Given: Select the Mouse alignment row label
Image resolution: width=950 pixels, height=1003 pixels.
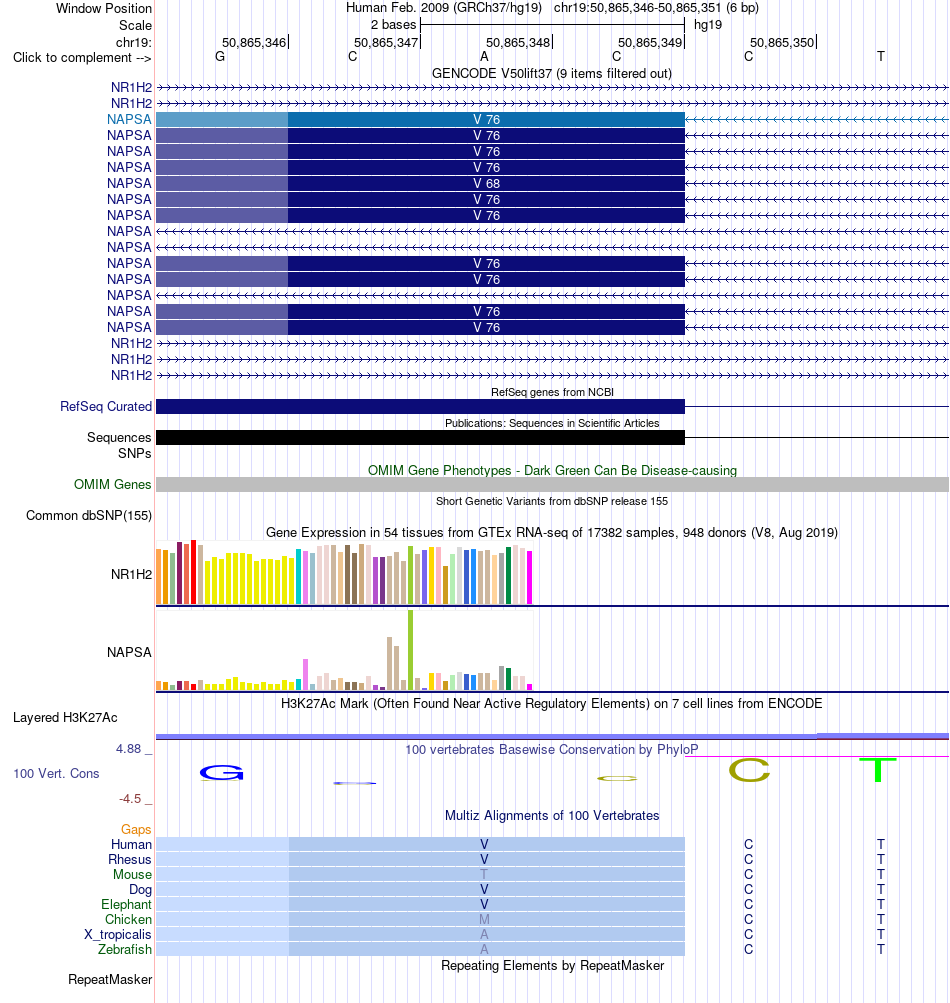Looking at the screenshot, I should pos(132,874).
